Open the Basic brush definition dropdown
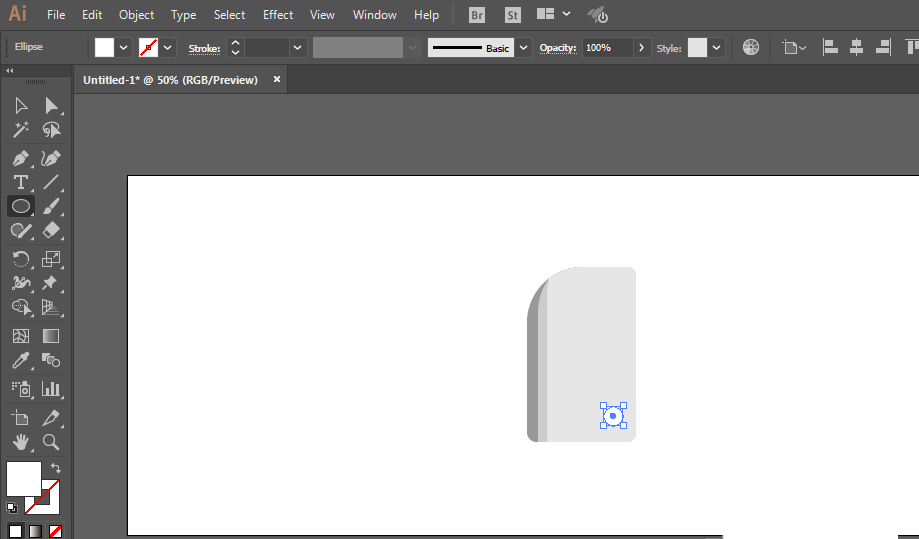The image size is (919, 539). click(x=523, y=48)
